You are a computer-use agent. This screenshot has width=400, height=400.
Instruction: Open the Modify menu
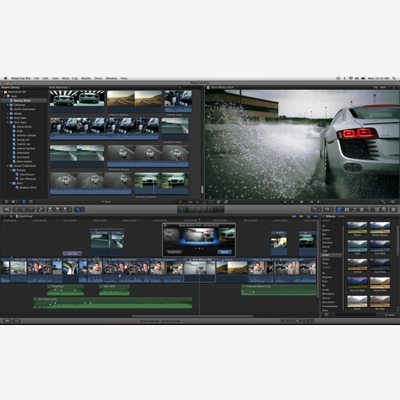86,78
